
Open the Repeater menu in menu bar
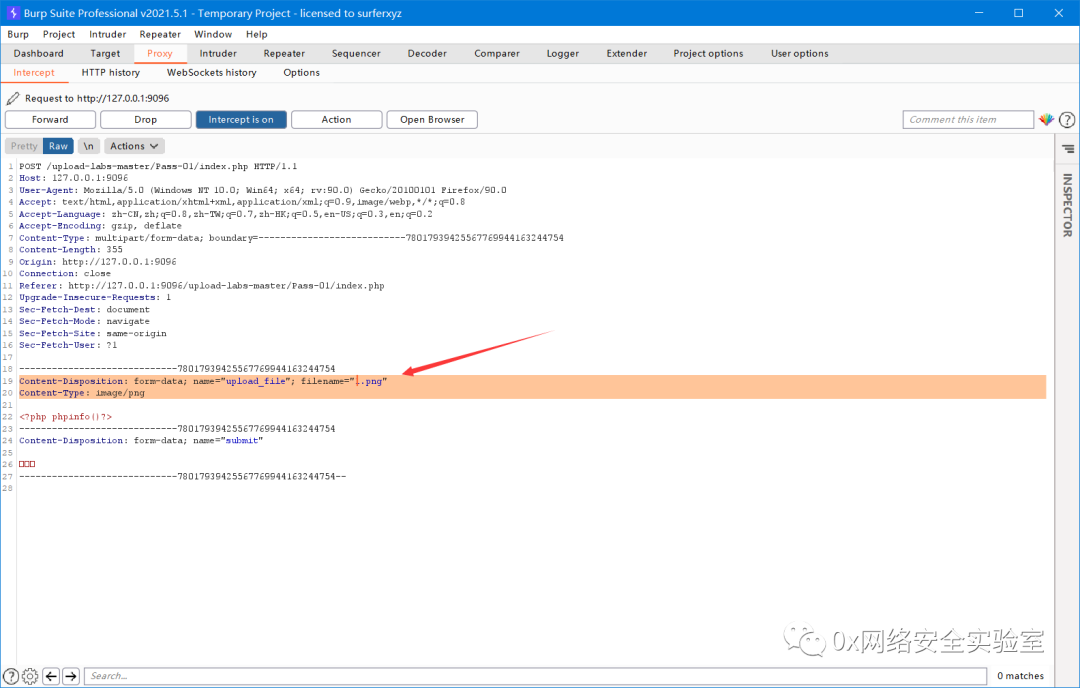point(160,34)
